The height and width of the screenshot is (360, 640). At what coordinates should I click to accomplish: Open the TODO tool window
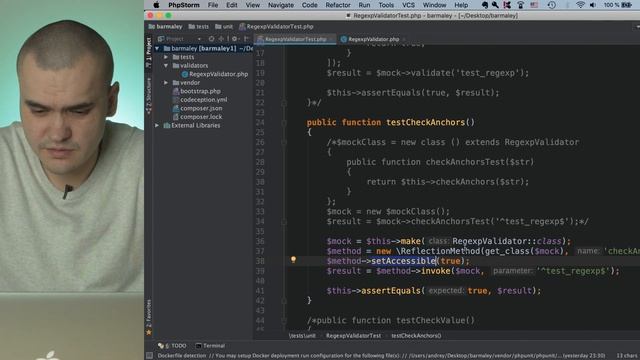tap(173, 346)
